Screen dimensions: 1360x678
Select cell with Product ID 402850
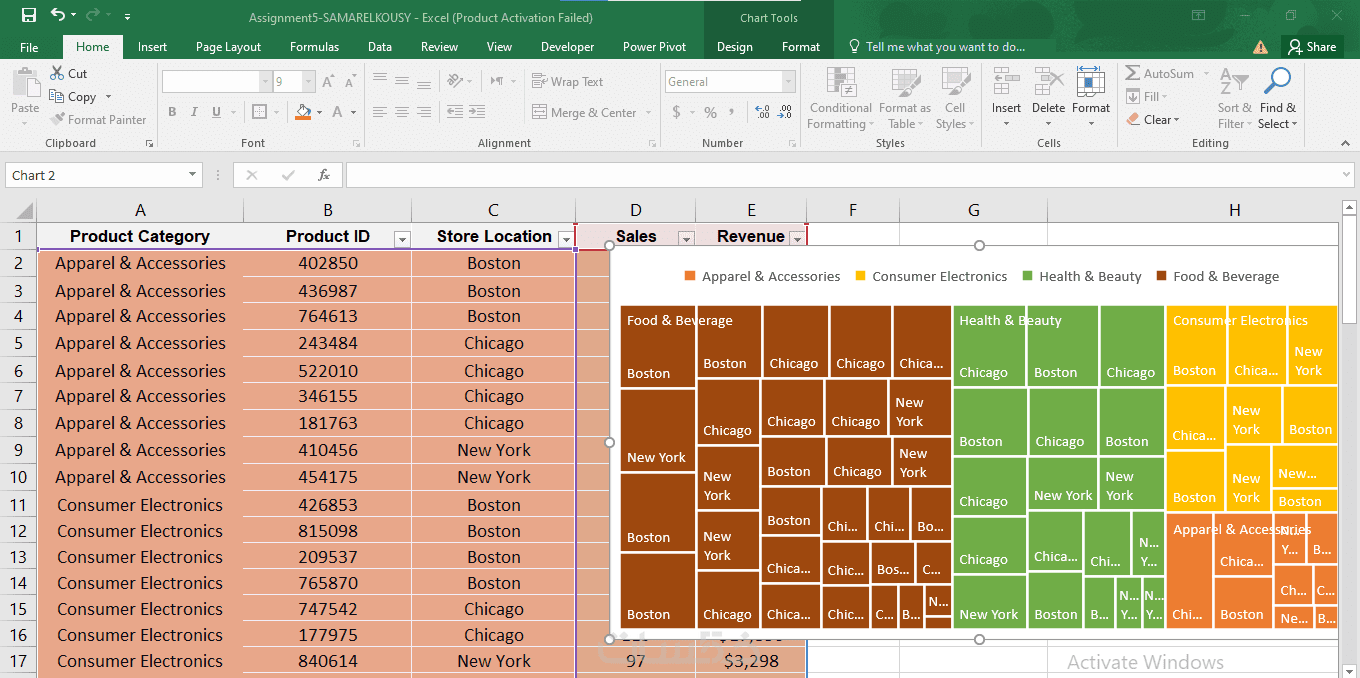click(327, 263)
